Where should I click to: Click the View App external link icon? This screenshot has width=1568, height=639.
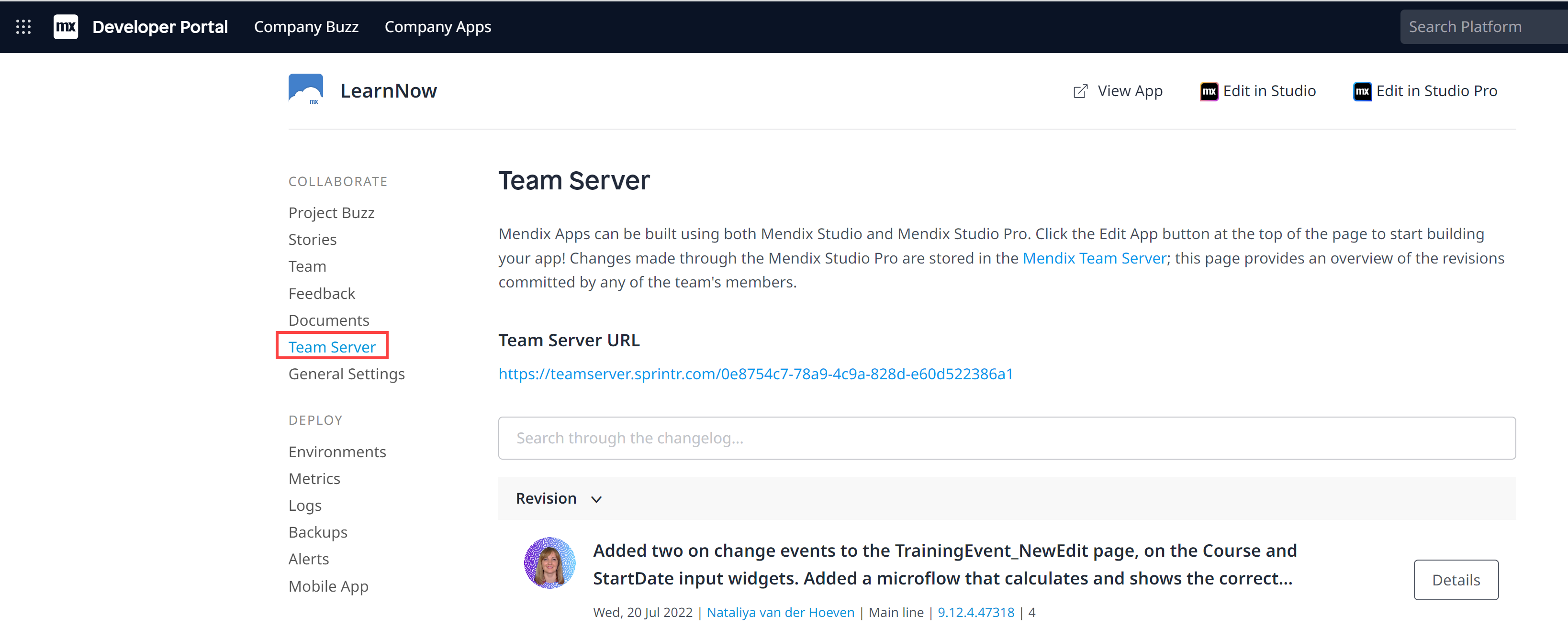coord(1080,91)
